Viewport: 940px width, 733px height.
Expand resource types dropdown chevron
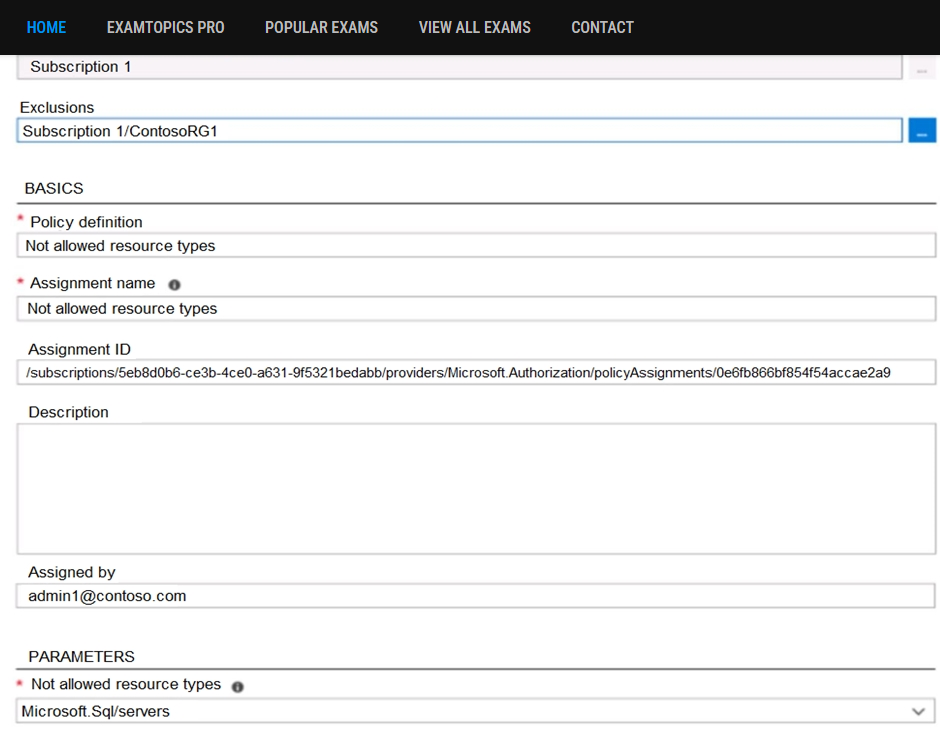[918, 711]
